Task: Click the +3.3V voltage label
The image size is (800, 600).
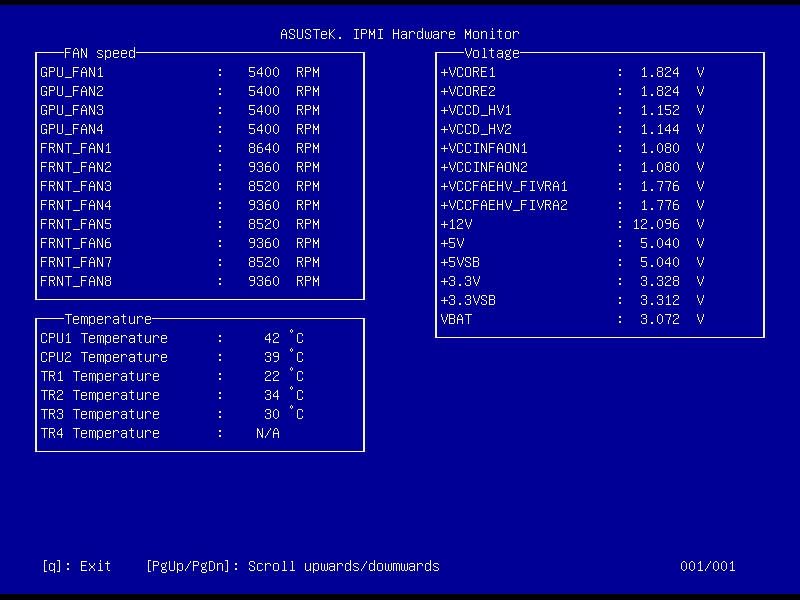Action: click(x=460, y=281)
